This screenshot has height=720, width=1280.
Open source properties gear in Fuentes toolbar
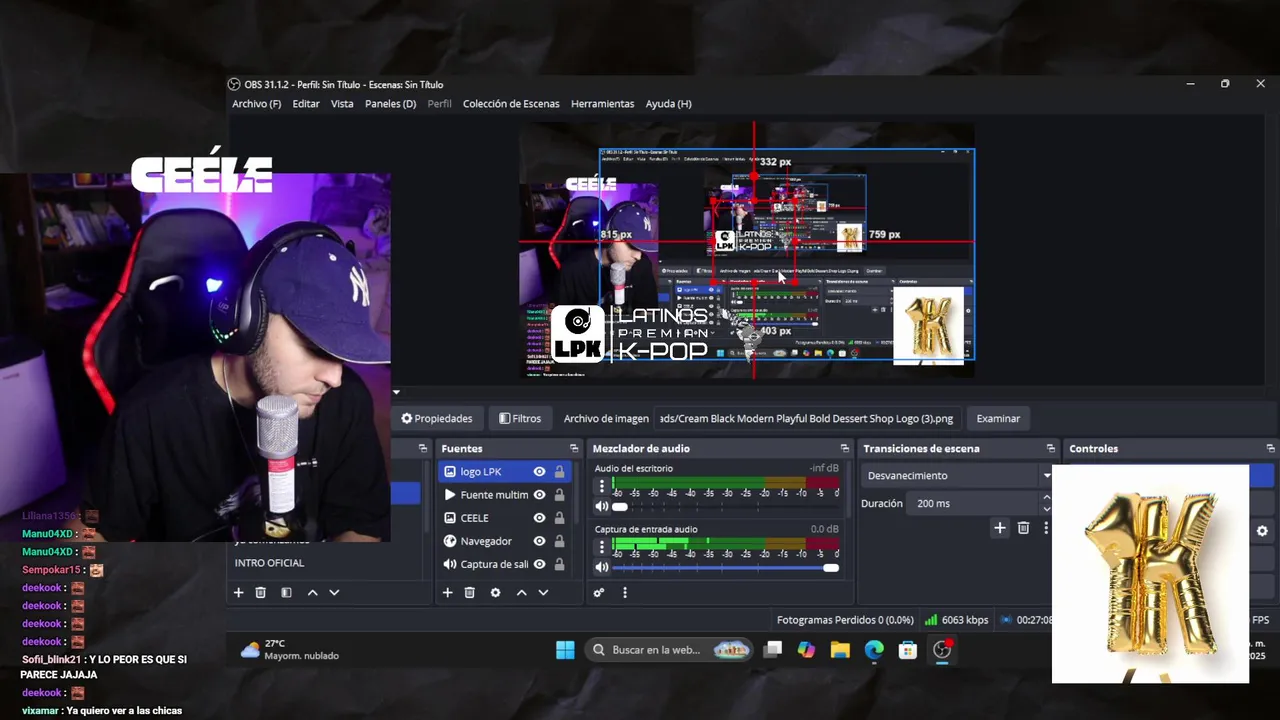tap(495, 593)
